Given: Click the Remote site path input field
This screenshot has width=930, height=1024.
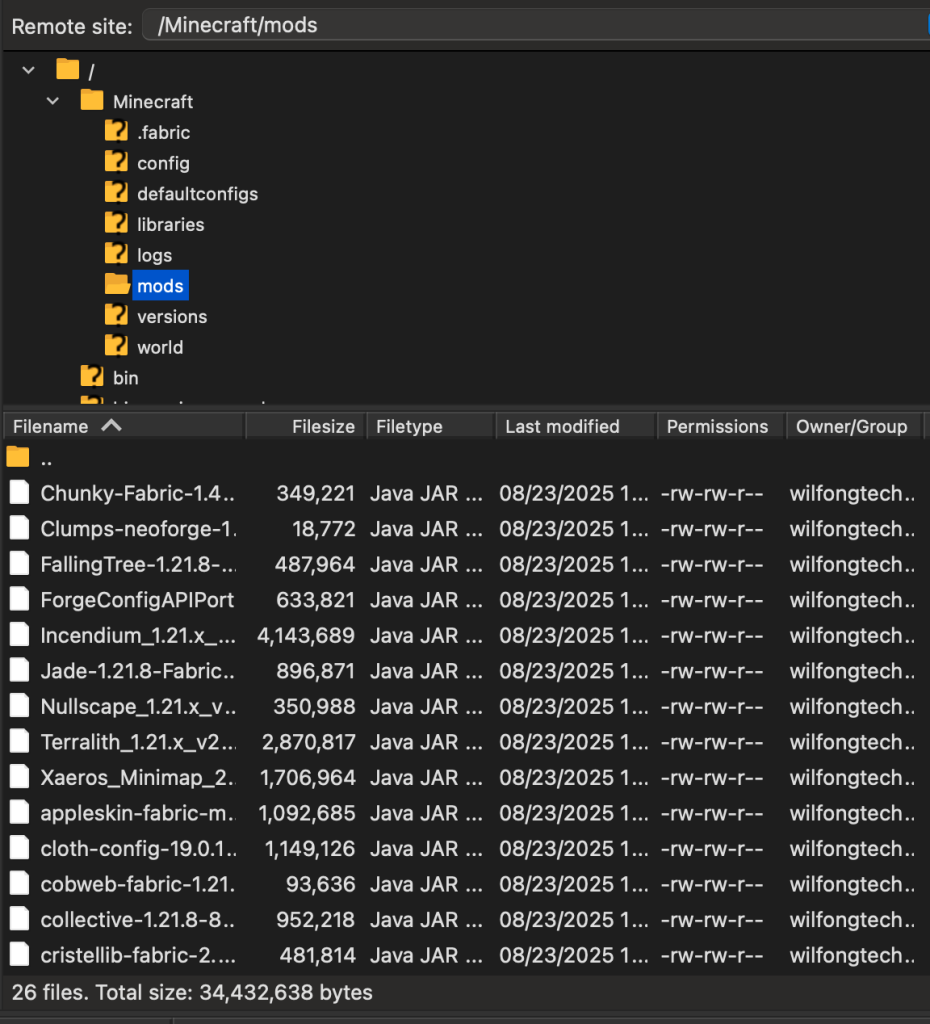Looking at the screenshot, I should coord(536,25).
